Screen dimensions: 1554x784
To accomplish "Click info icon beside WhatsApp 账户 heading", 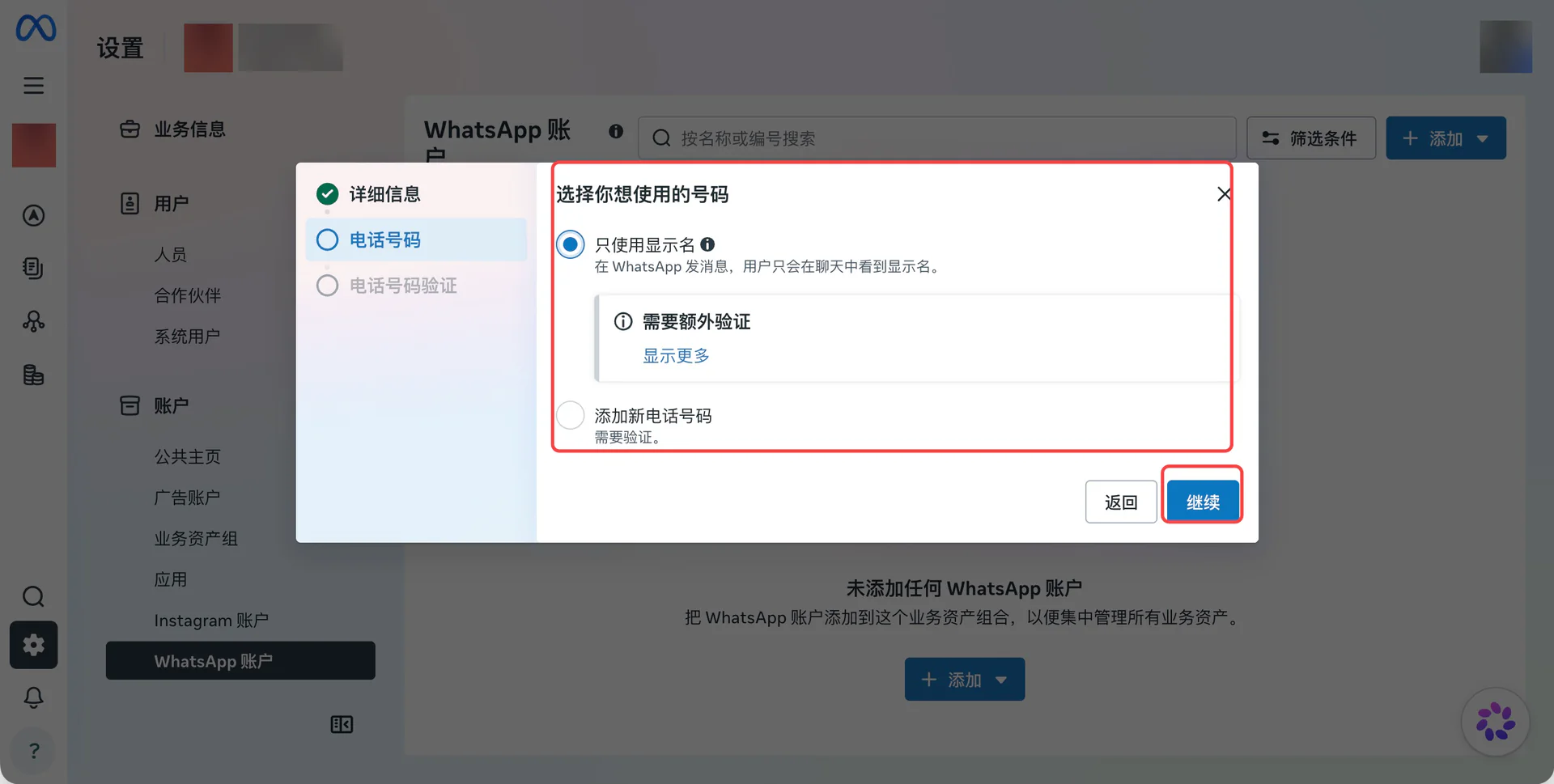I will point(616,131).
